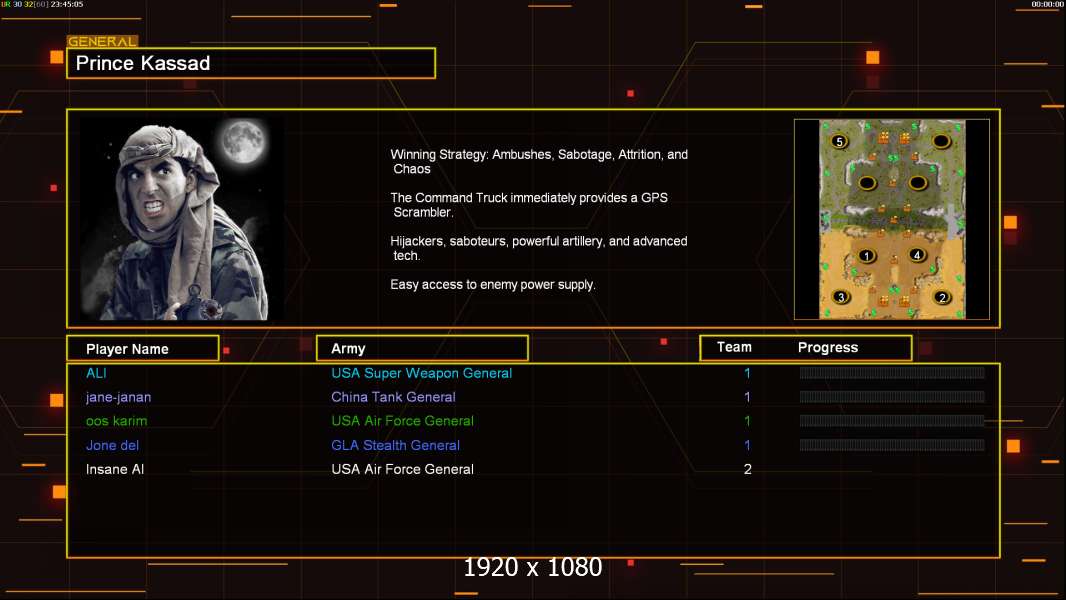Click Jone del's loading progress bar

coord(892,445)
